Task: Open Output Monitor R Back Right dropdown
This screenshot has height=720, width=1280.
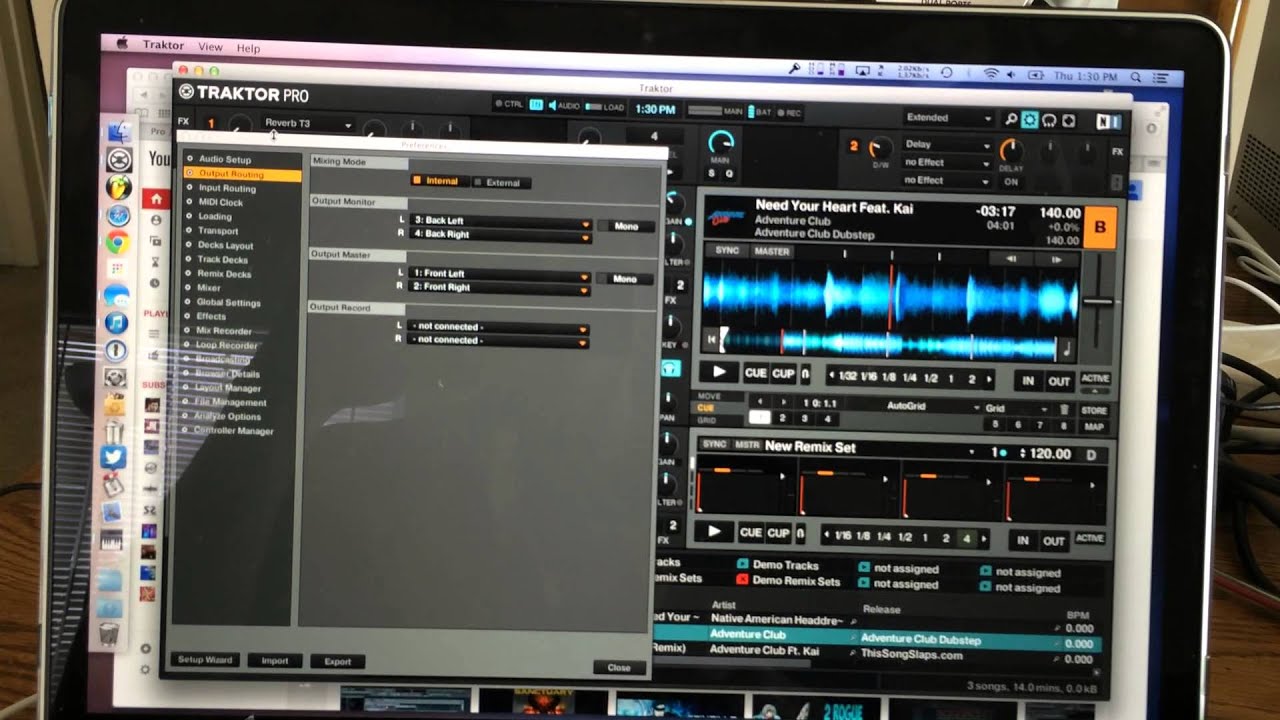Action: (x=500, y=234)
